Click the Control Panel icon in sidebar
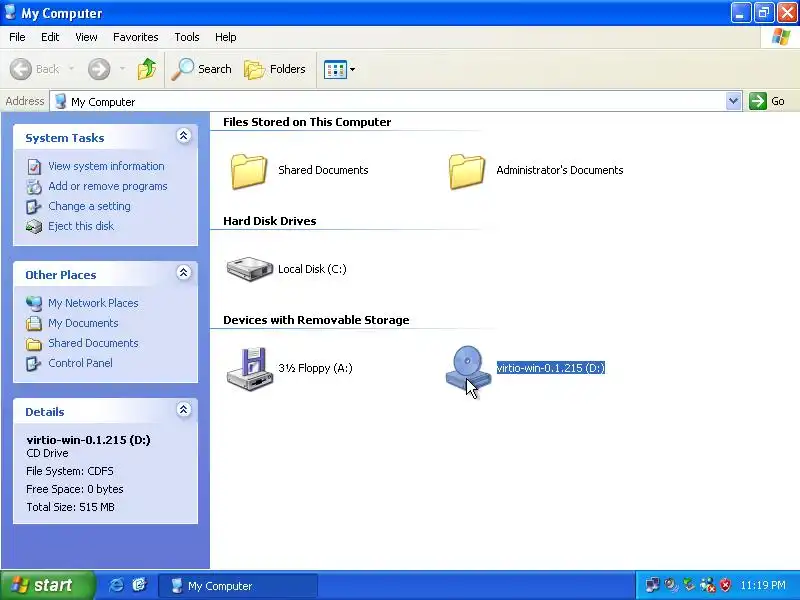800x600 pixels. tap(34, 363)
